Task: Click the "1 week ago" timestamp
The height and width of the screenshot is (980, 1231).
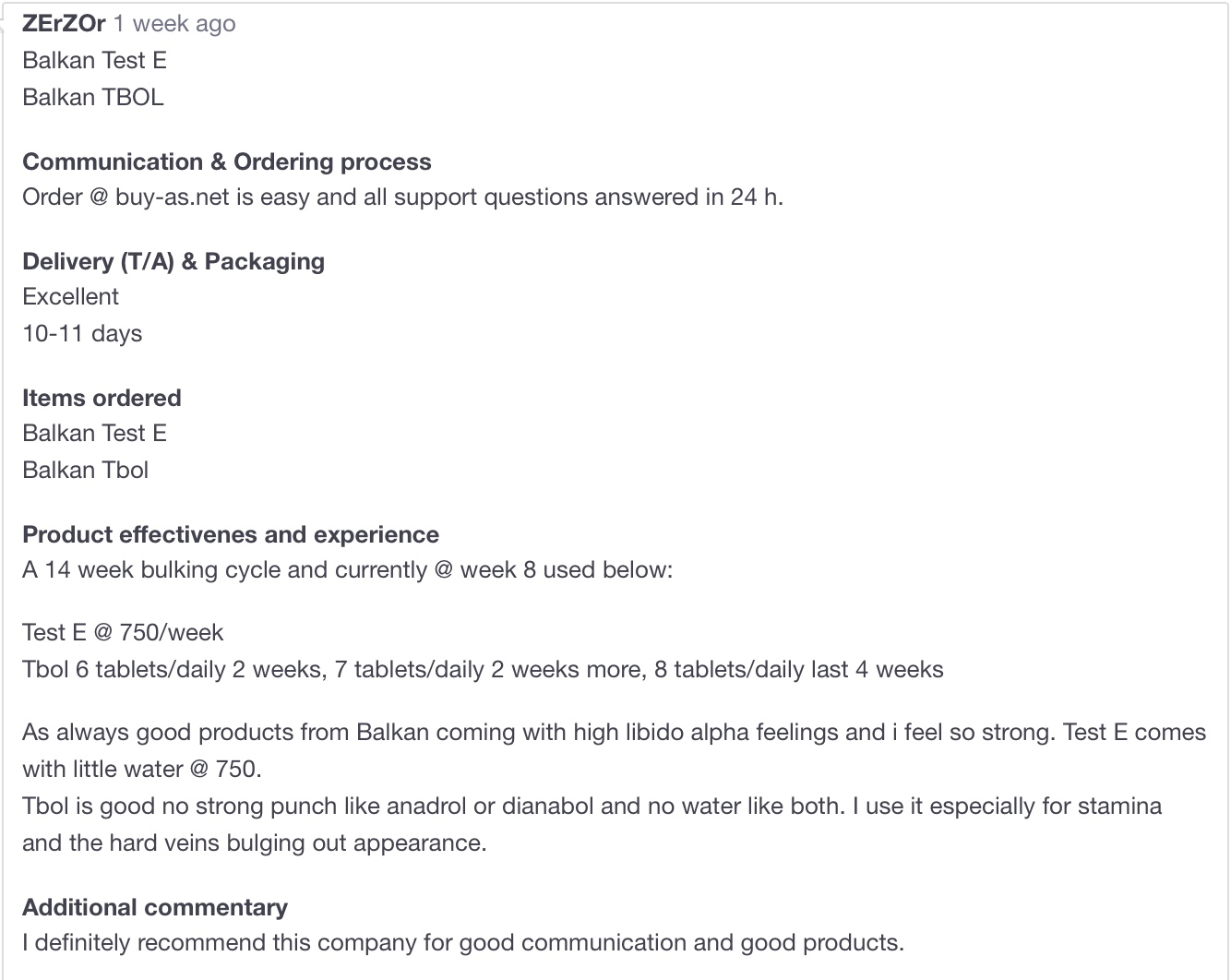Action: click(174, 24)
